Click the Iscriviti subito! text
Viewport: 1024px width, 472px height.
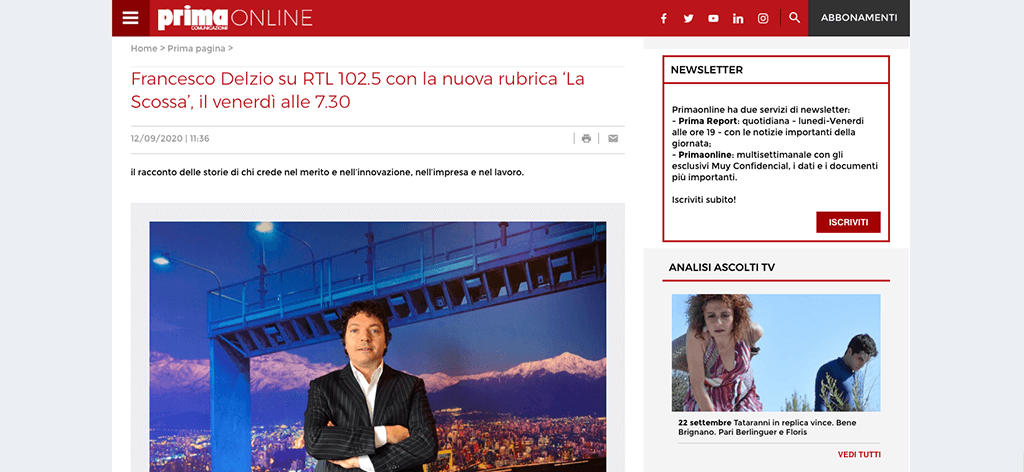(704, 199)
